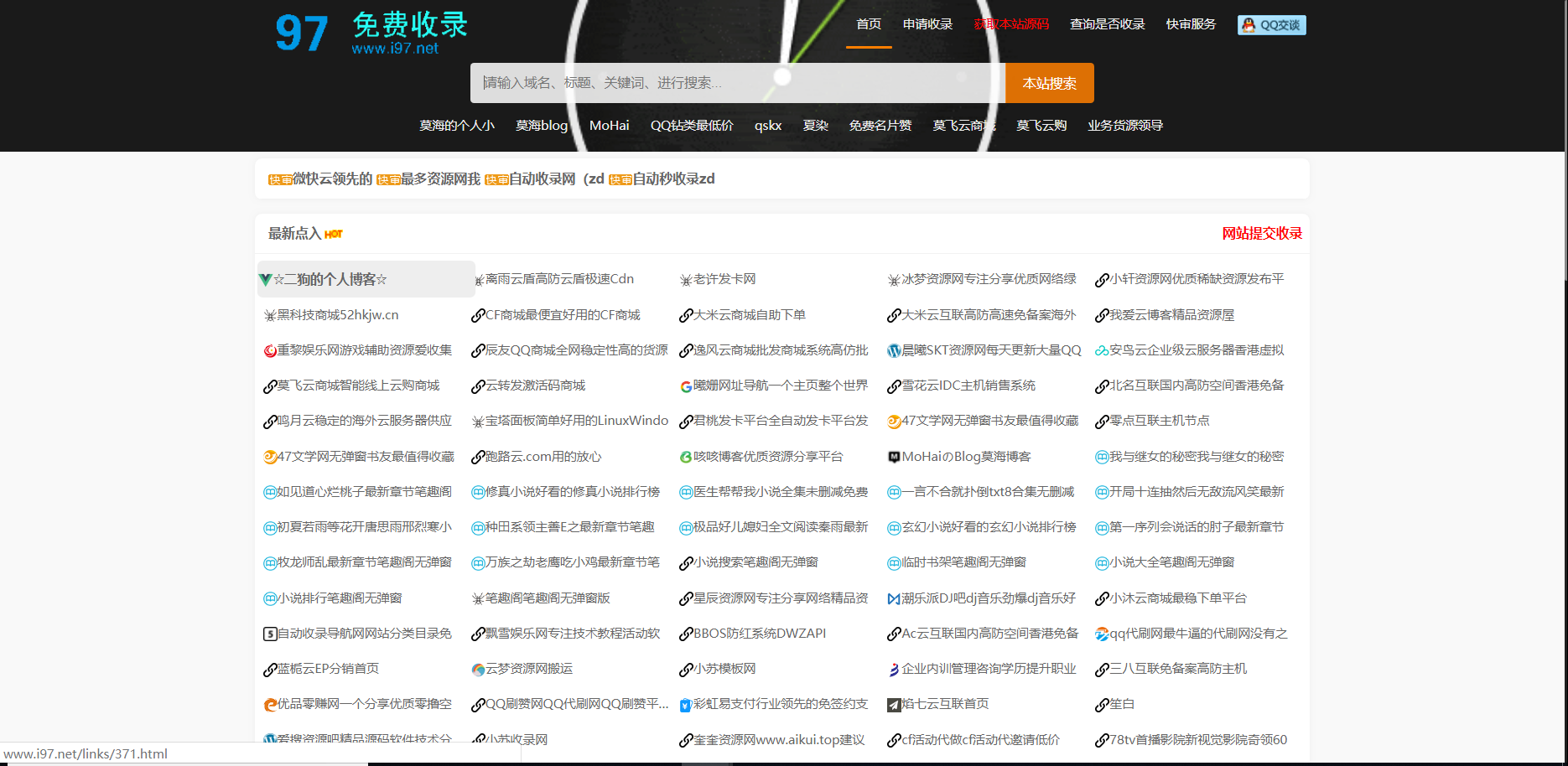Open the 网站提交收录 link
Screen dimensions: 1568x766
1263,233
